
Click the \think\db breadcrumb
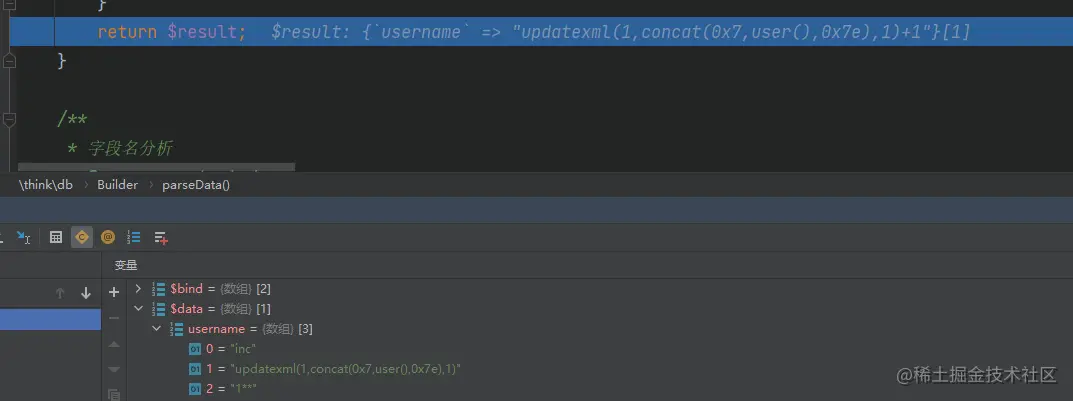[46, 185]
